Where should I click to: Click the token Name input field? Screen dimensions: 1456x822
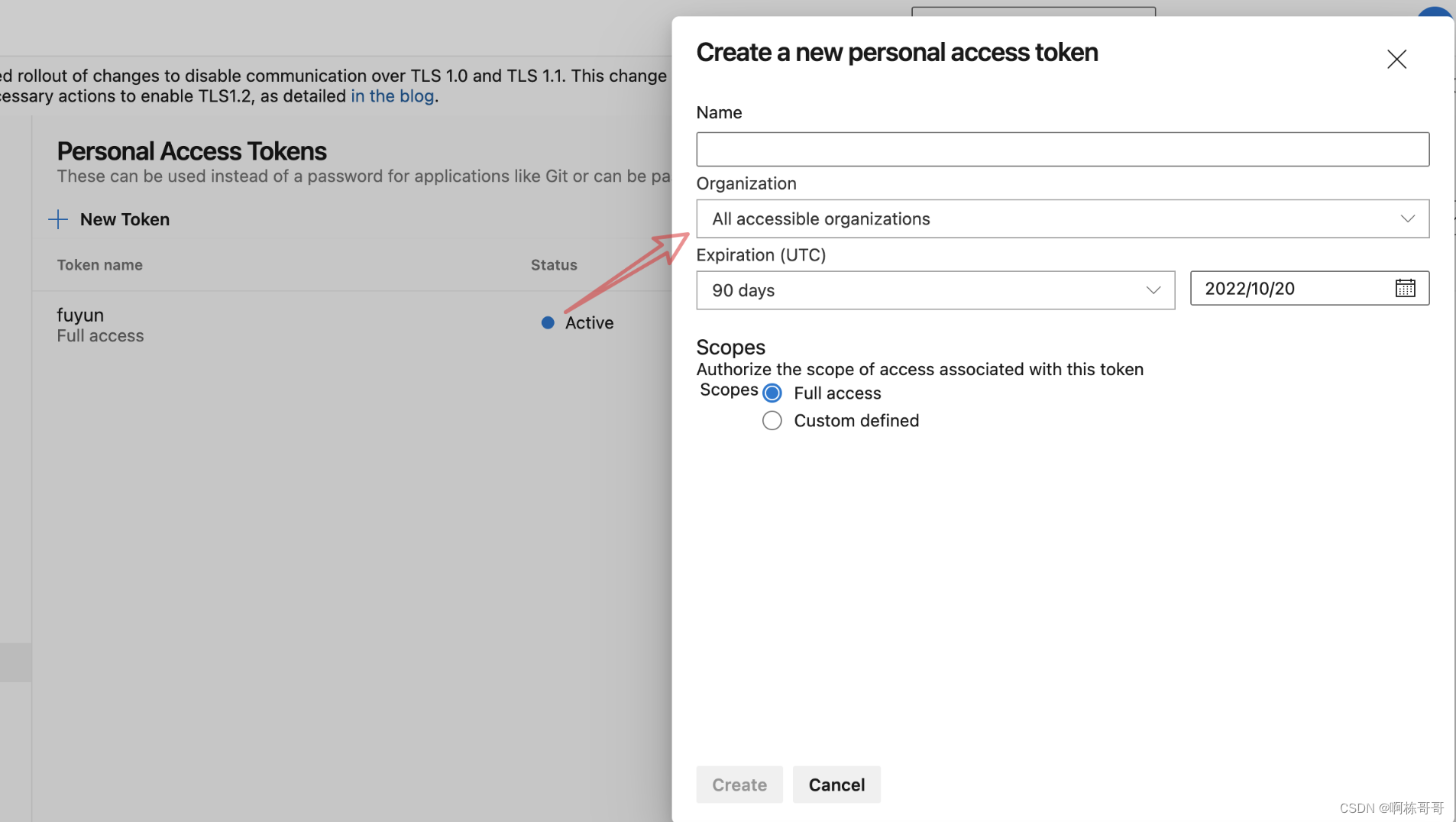[1063, 149]
